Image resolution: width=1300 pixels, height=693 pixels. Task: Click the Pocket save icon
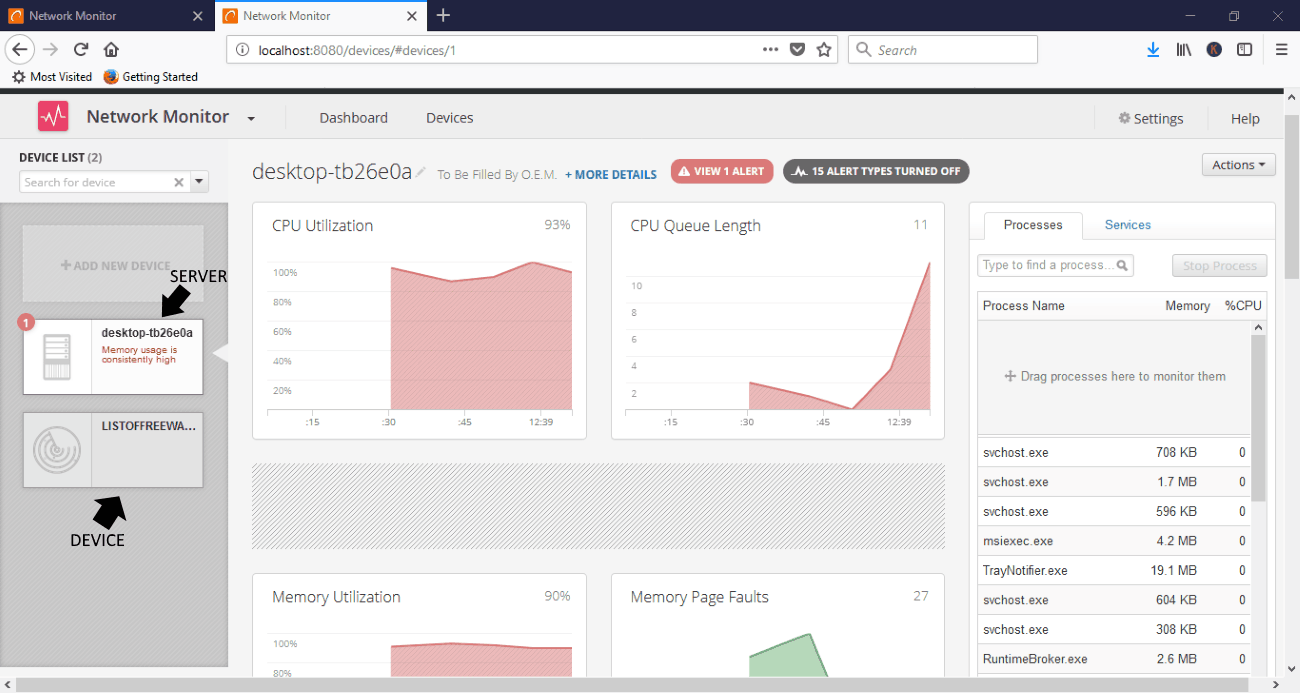coord(797,50)
